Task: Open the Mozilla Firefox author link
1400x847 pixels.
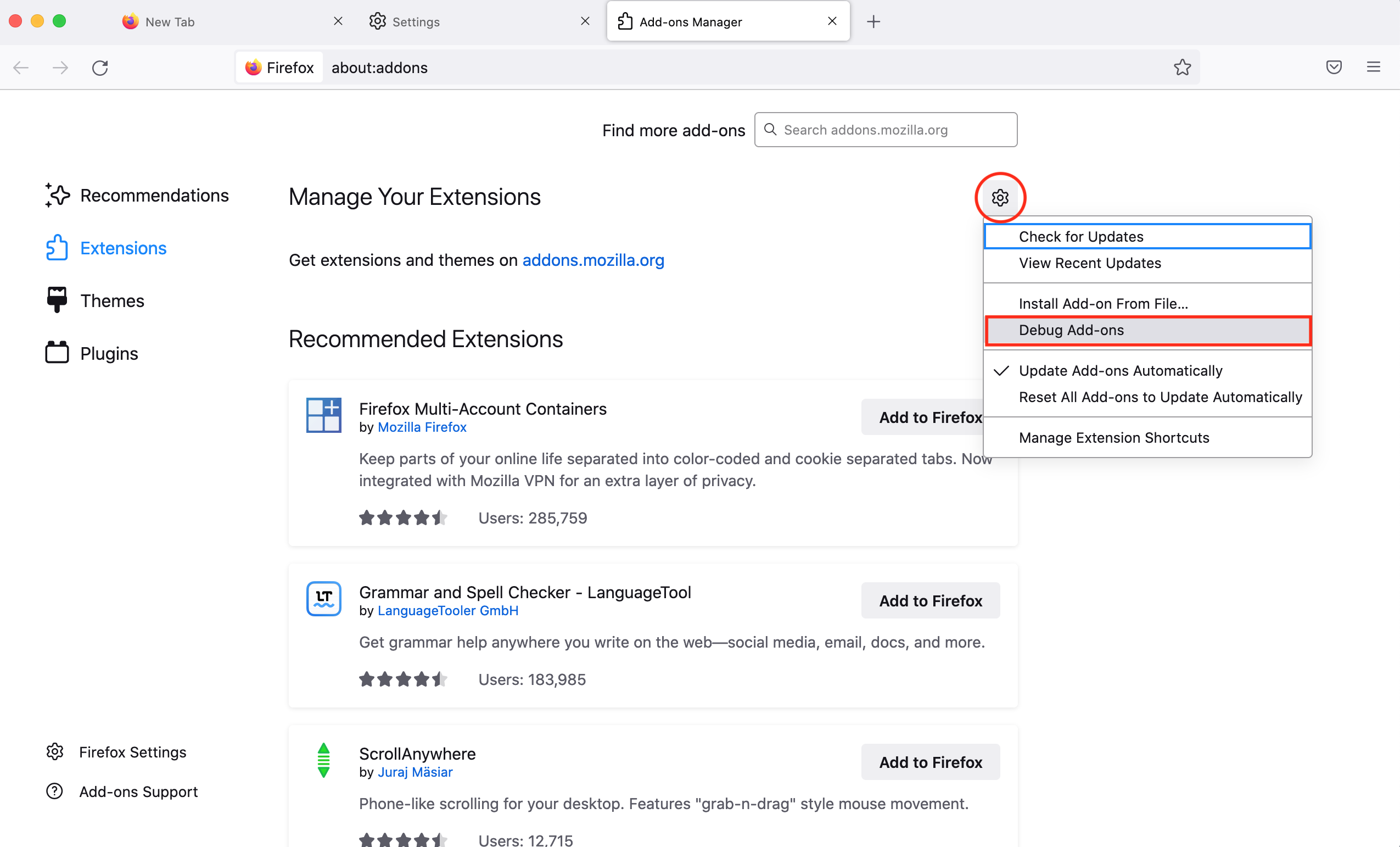Action: coord(422,427)
